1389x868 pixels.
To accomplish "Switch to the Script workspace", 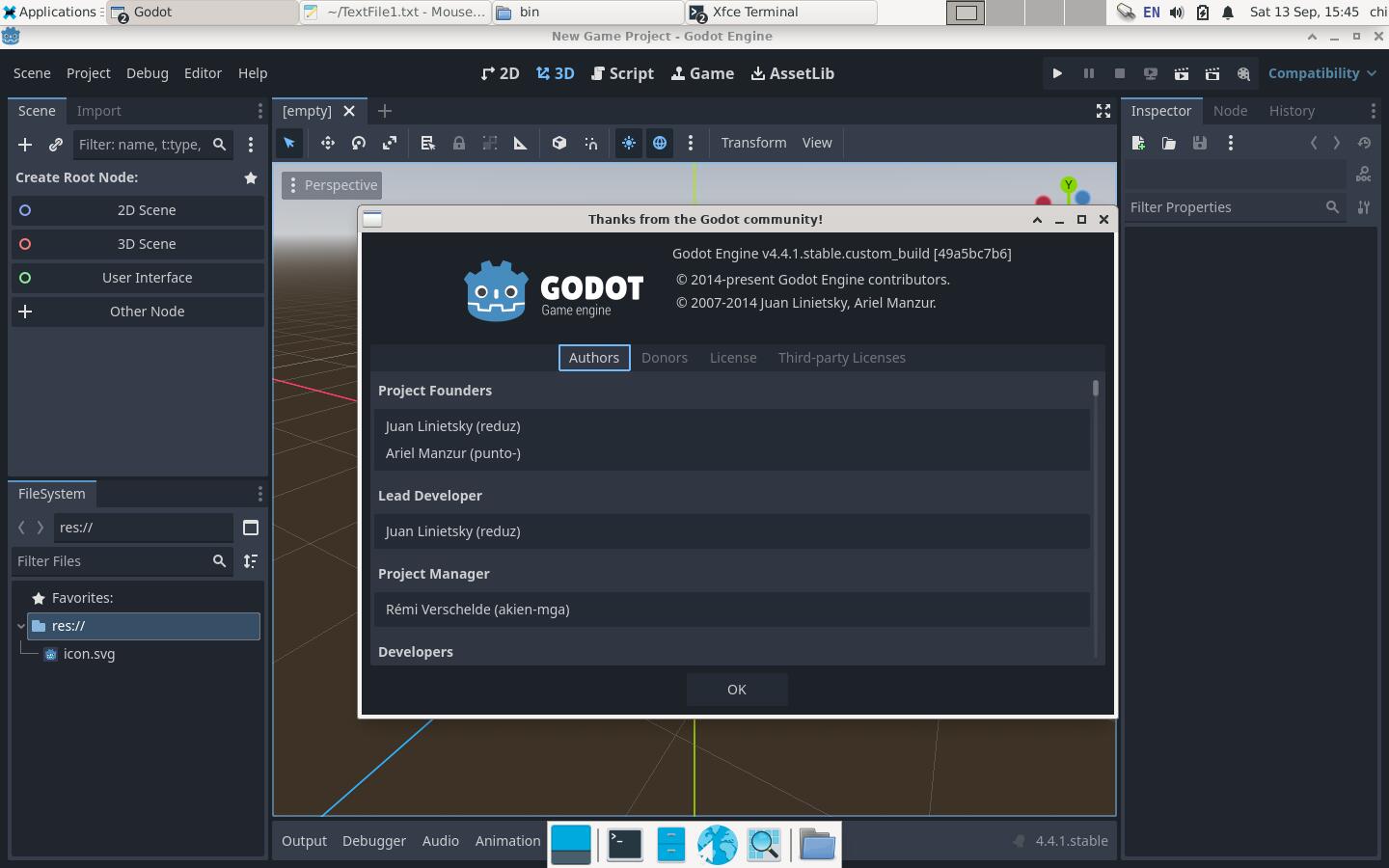I will coord(622,73).
